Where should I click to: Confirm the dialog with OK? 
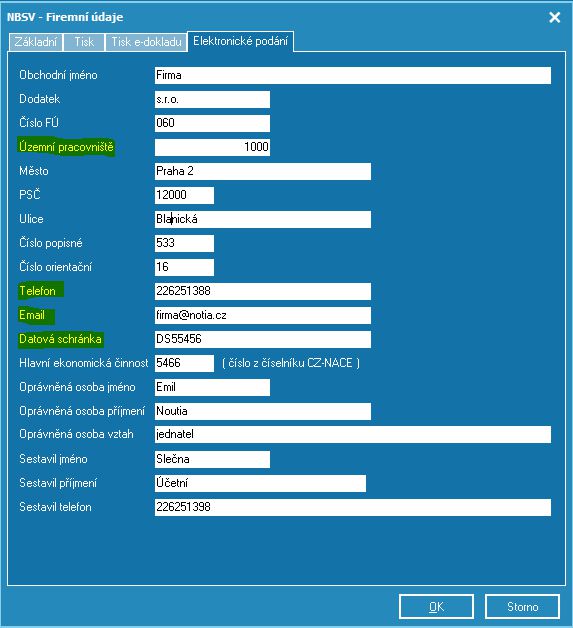pyautogui.click(x=436, y=607)
